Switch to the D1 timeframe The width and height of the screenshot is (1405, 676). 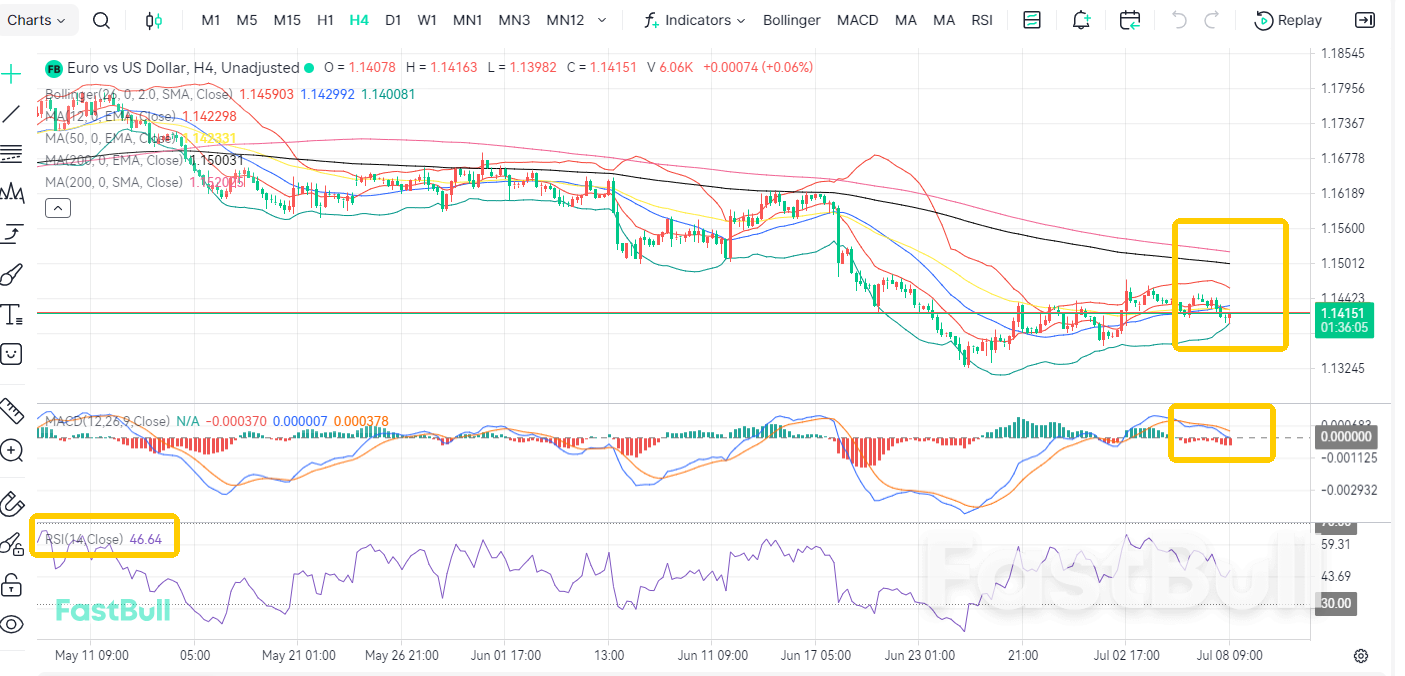tap(393, 20)
